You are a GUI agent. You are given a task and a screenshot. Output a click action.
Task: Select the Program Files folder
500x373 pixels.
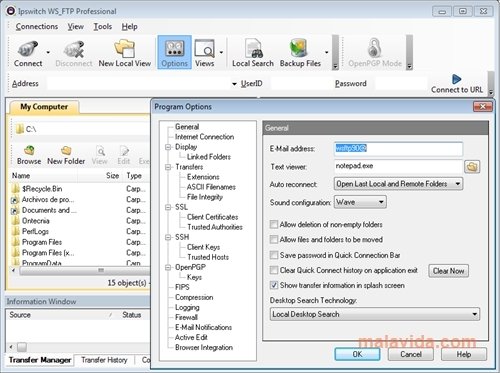42,242
